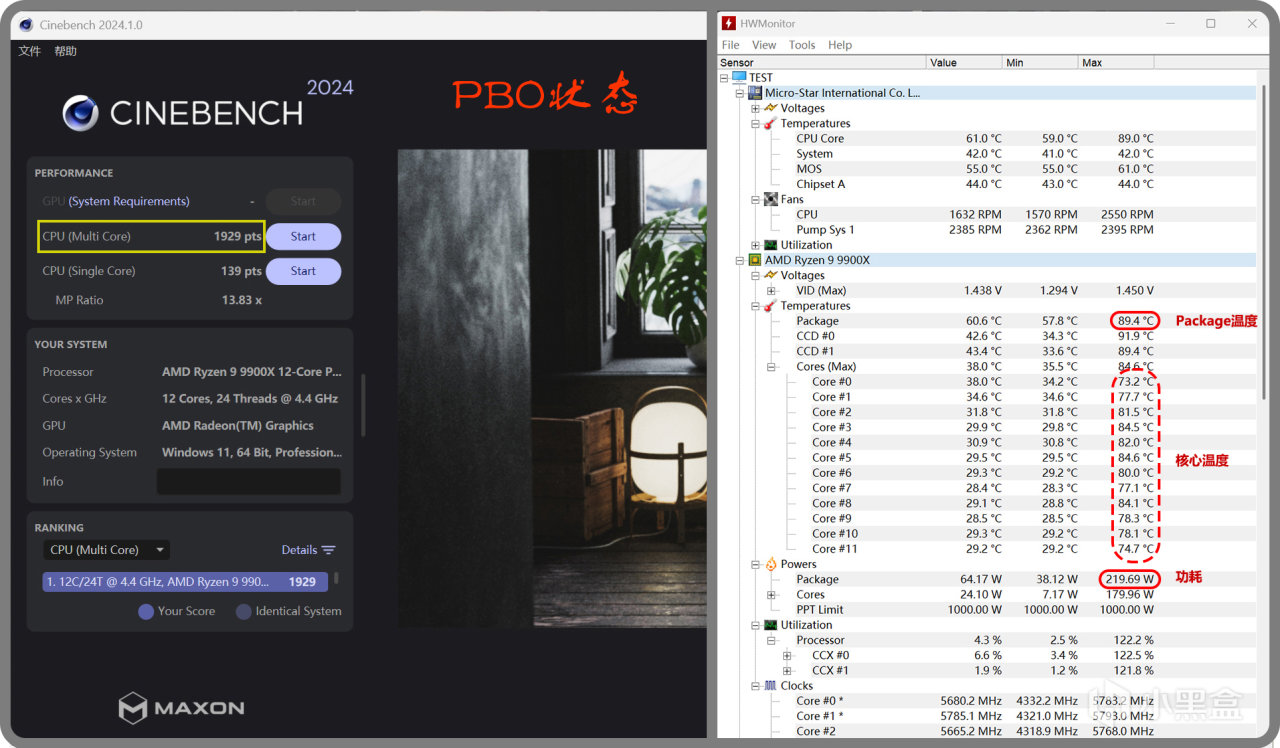The width and height of the screenshot is (1280, 748).
Task: Click the Temperatures thermometer icon under Micro-Star
Action: tap(770, 123)
